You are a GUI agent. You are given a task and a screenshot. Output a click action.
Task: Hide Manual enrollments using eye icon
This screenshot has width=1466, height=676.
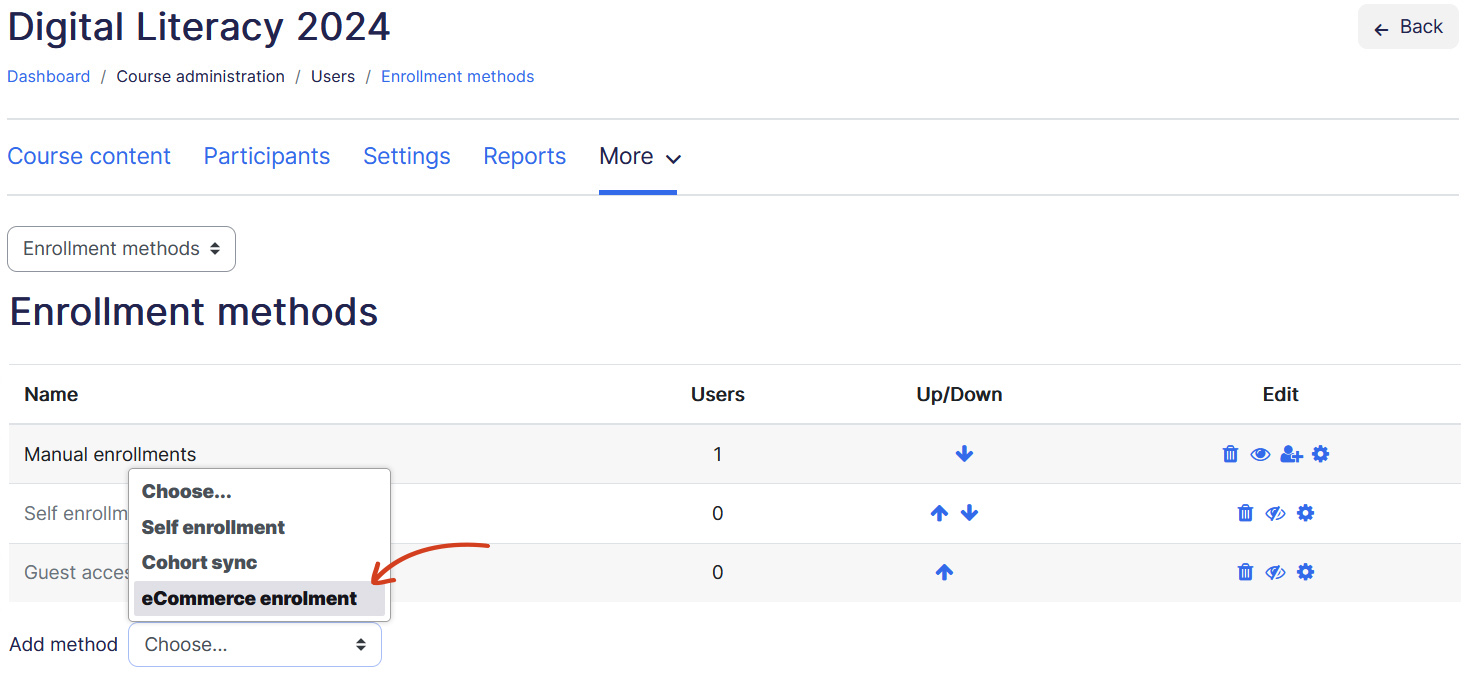tap(1260, 454)
